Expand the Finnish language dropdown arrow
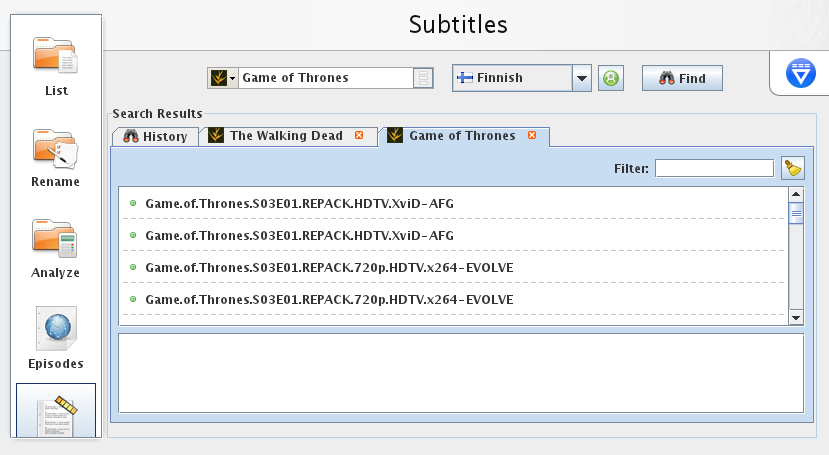Viewport: 829px width, 455px height. [582, 78]
